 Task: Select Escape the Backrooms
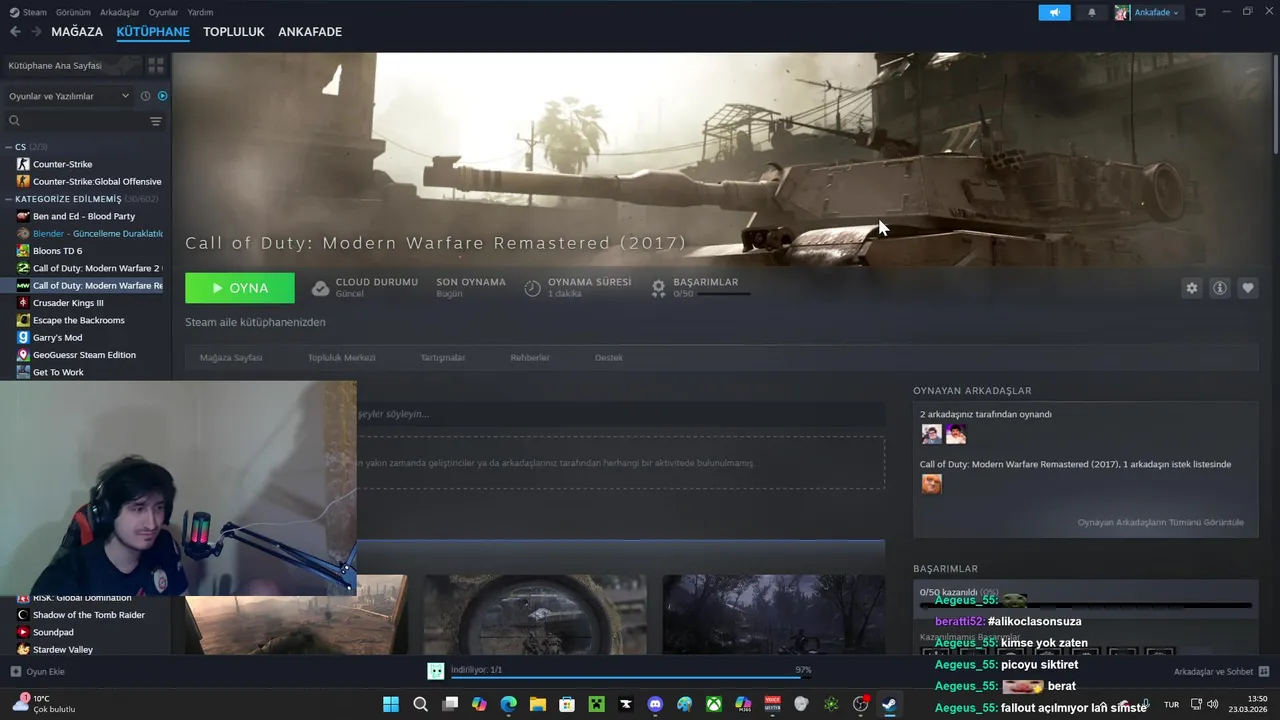78,320
